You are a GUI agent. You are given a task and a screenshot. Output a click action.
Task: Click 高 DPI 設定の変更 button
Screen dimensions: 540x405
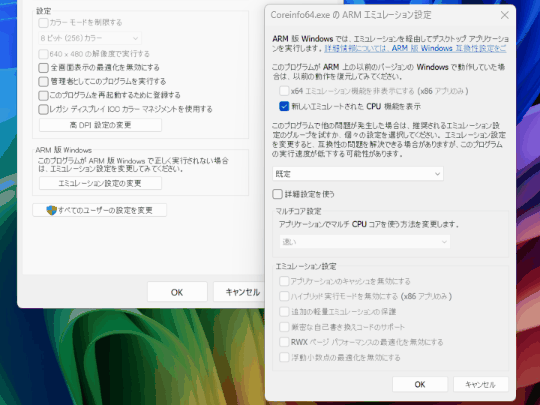[100, 125]
